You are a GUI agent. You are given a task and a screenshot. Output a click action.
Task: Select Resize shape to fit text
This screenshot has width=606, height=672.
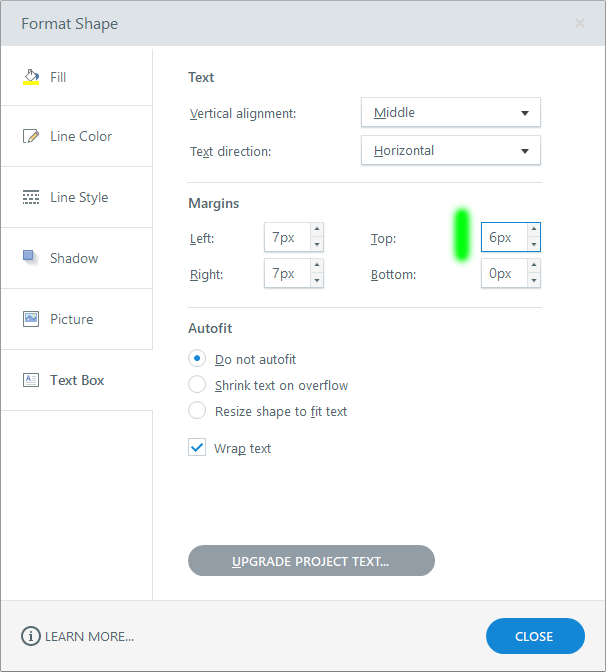tap(197, 411)
